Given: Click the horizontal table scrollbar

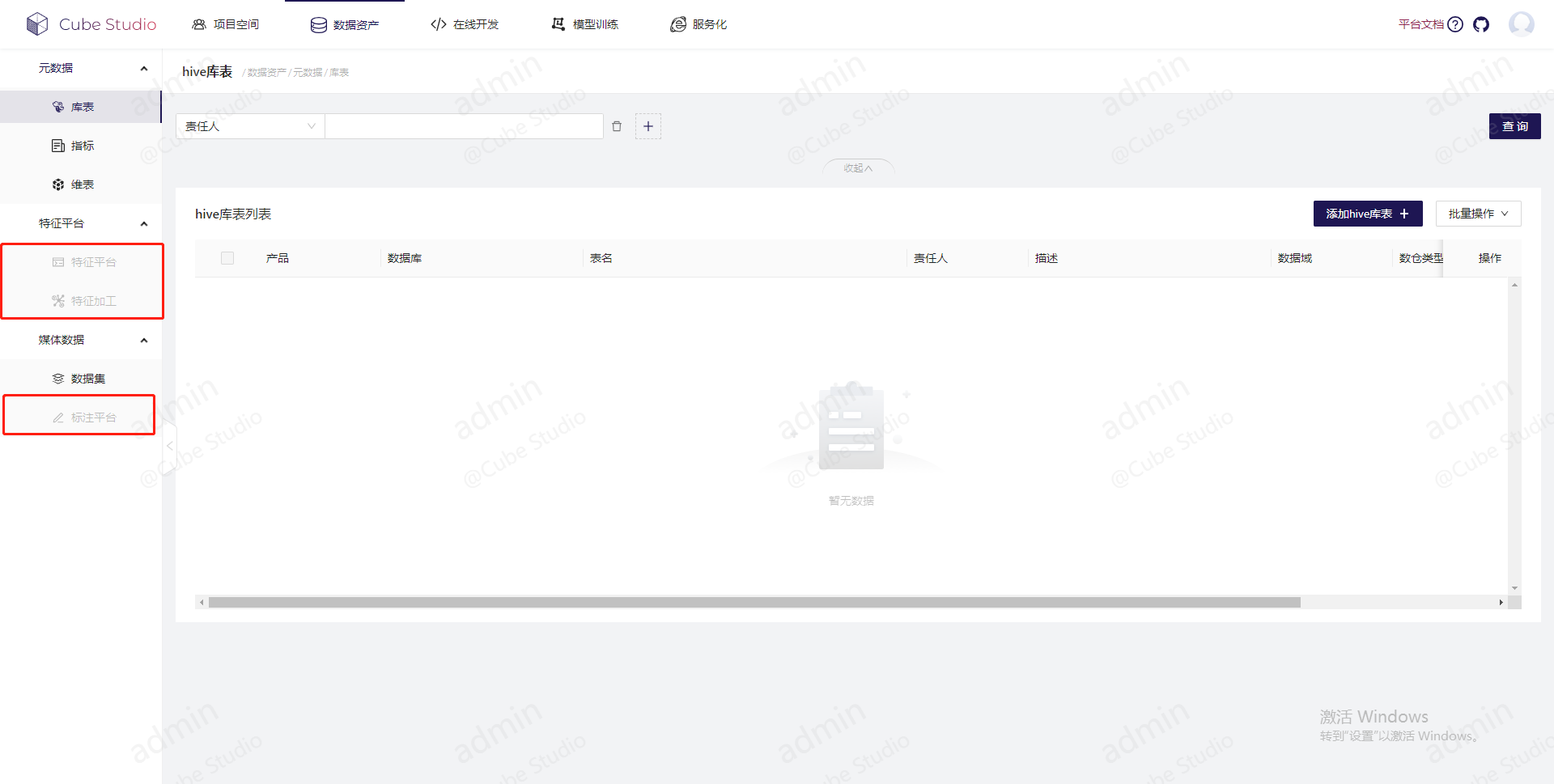Looking at the screenshot, I should click(x=754, y=603).
